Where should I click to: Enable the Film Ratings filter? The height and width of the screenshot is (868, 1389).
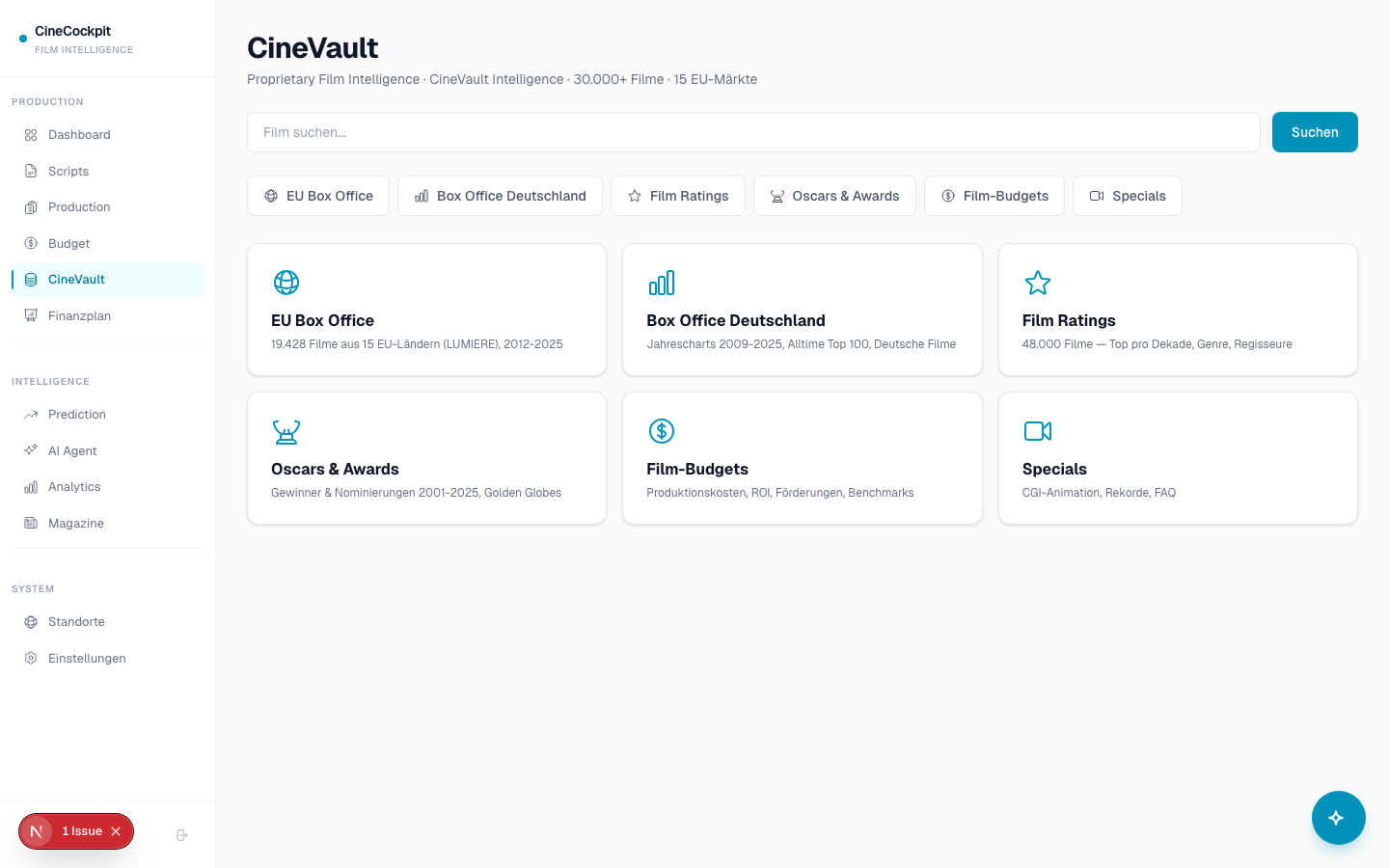[x=678, y=196]
